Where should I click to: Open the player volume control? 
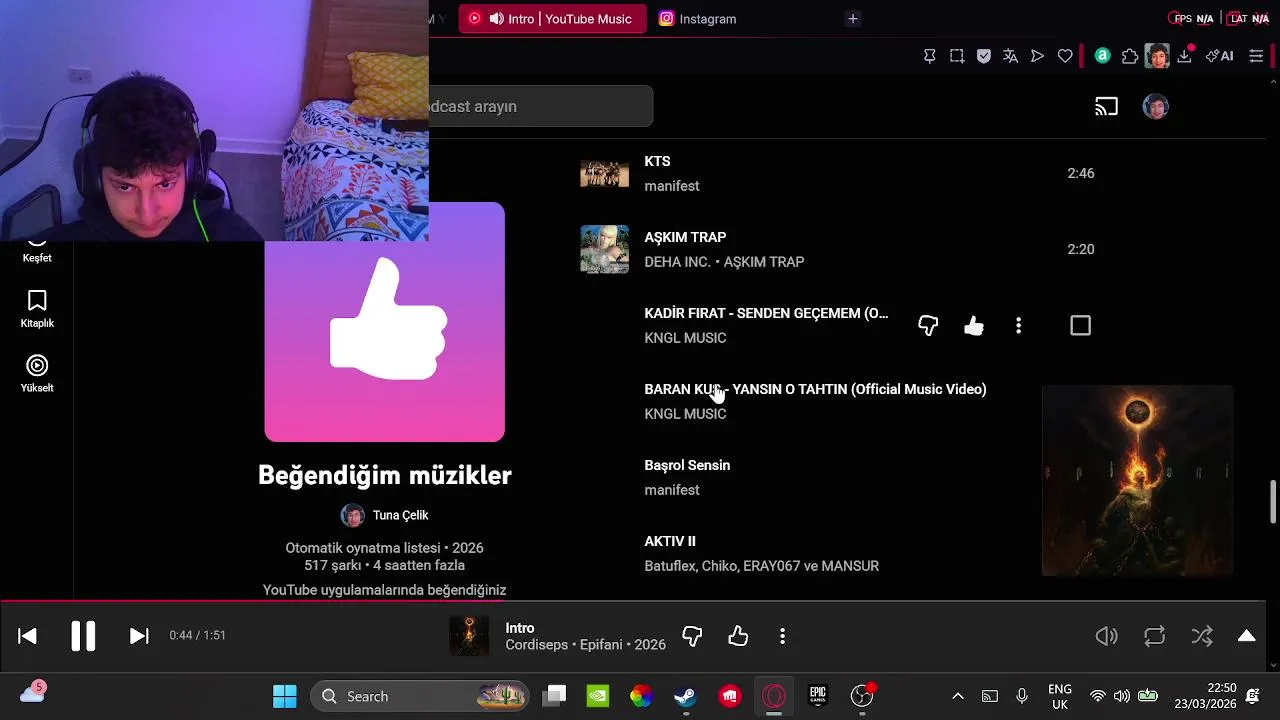tap(1106, 636)
